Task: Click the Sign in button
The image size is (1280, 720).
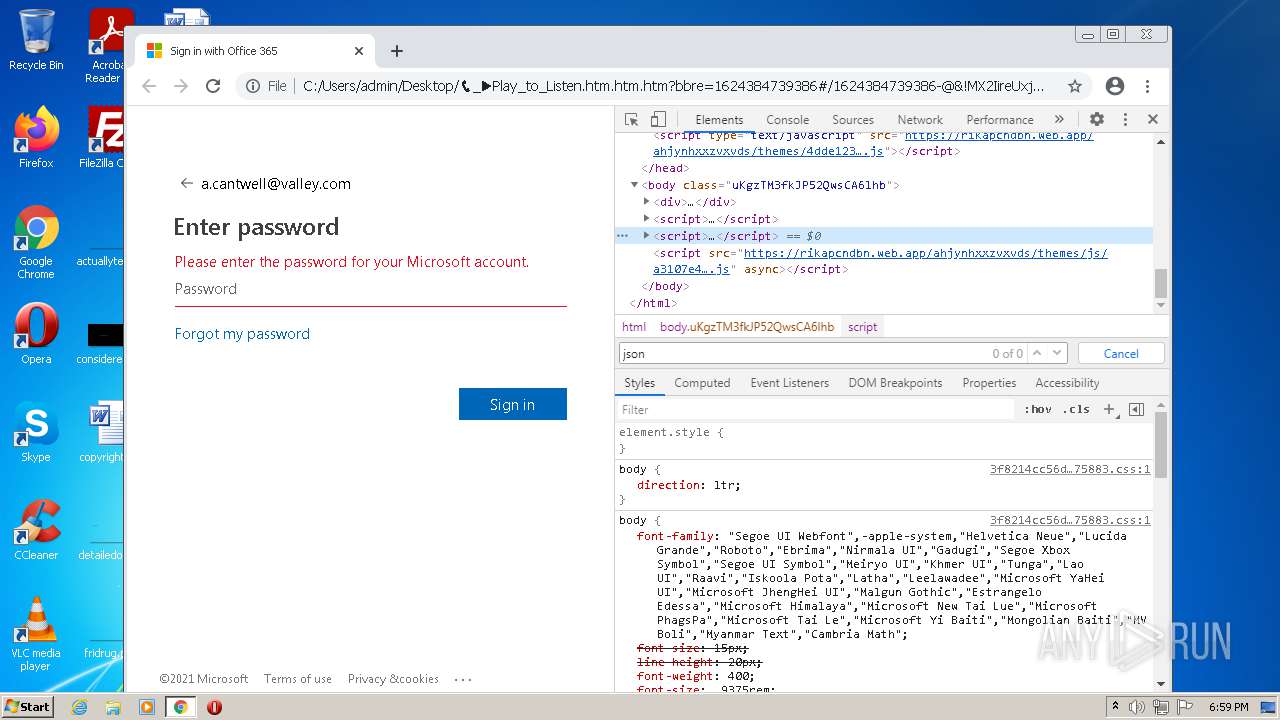Action: tap(513, 404)
